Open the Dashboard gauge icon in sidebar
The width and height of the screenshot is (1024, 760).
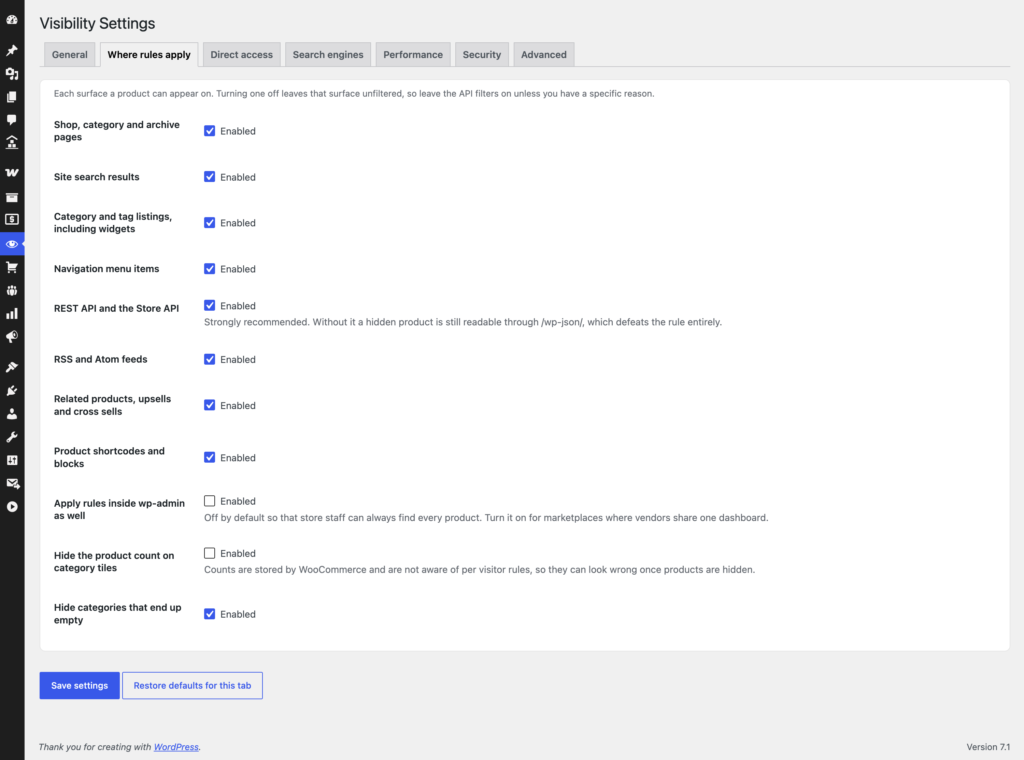12,20
